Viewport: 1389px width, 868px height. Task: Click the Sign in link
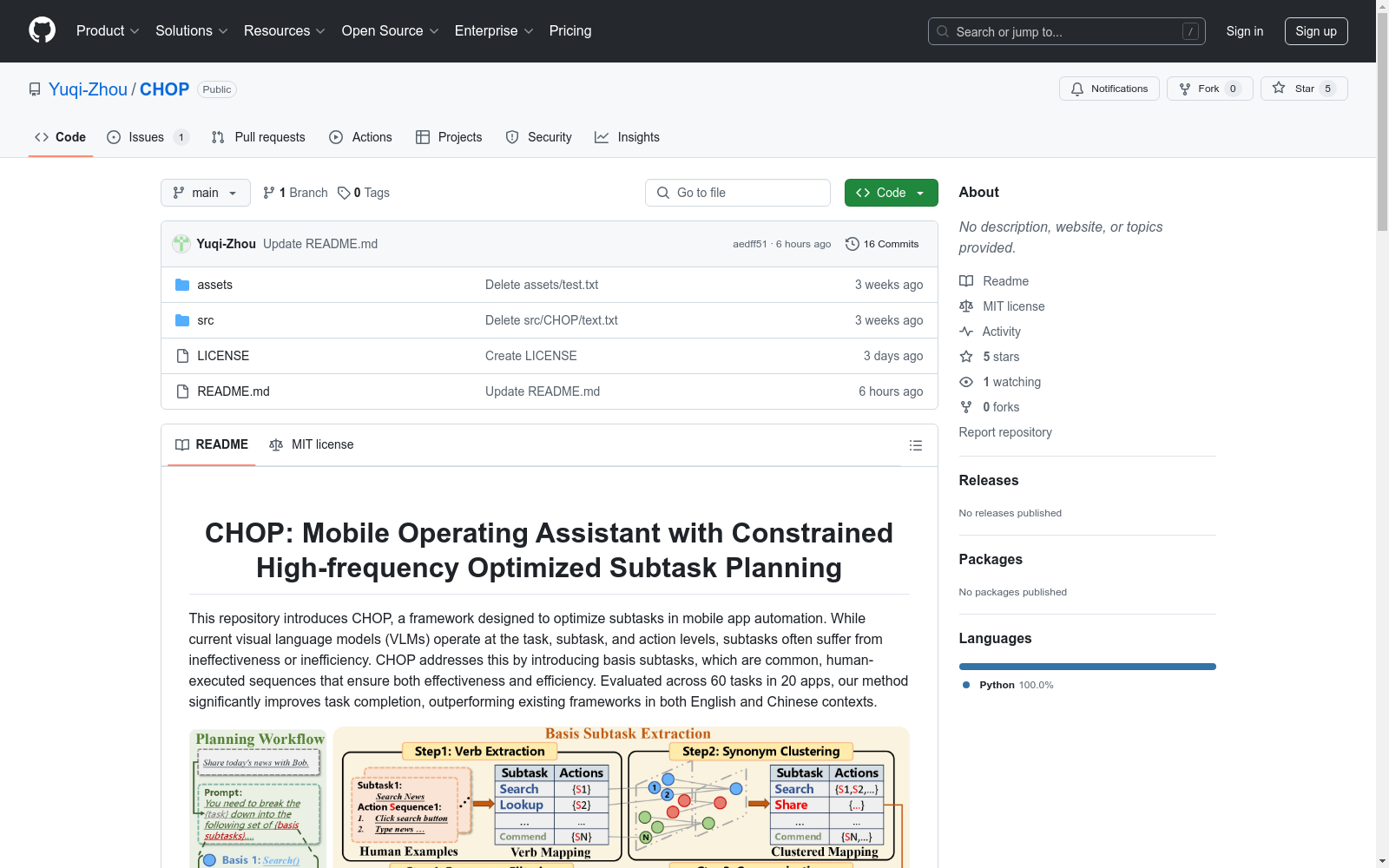pos(1245,31)
